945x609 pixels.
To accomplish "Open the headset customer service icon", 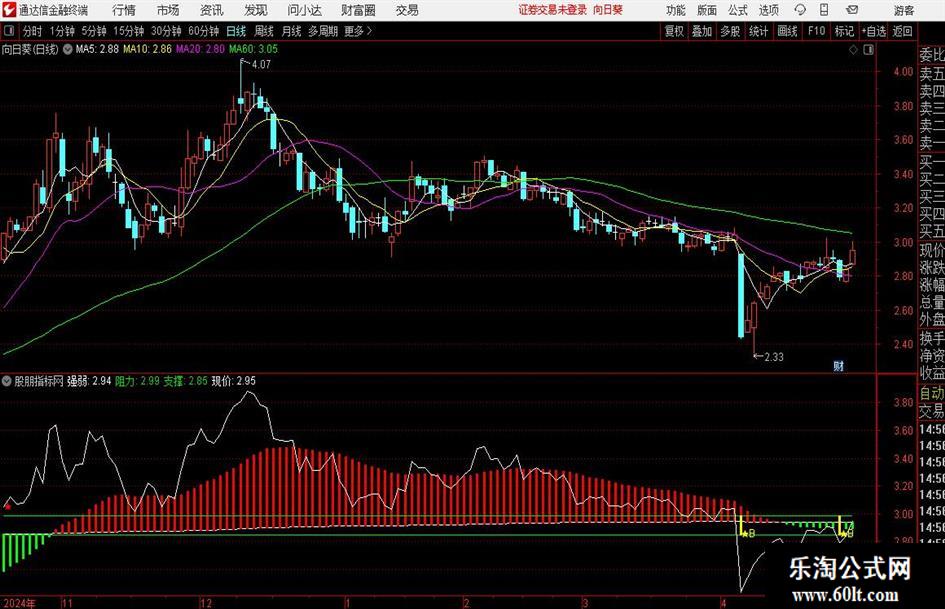I will (x=800, y=10).
